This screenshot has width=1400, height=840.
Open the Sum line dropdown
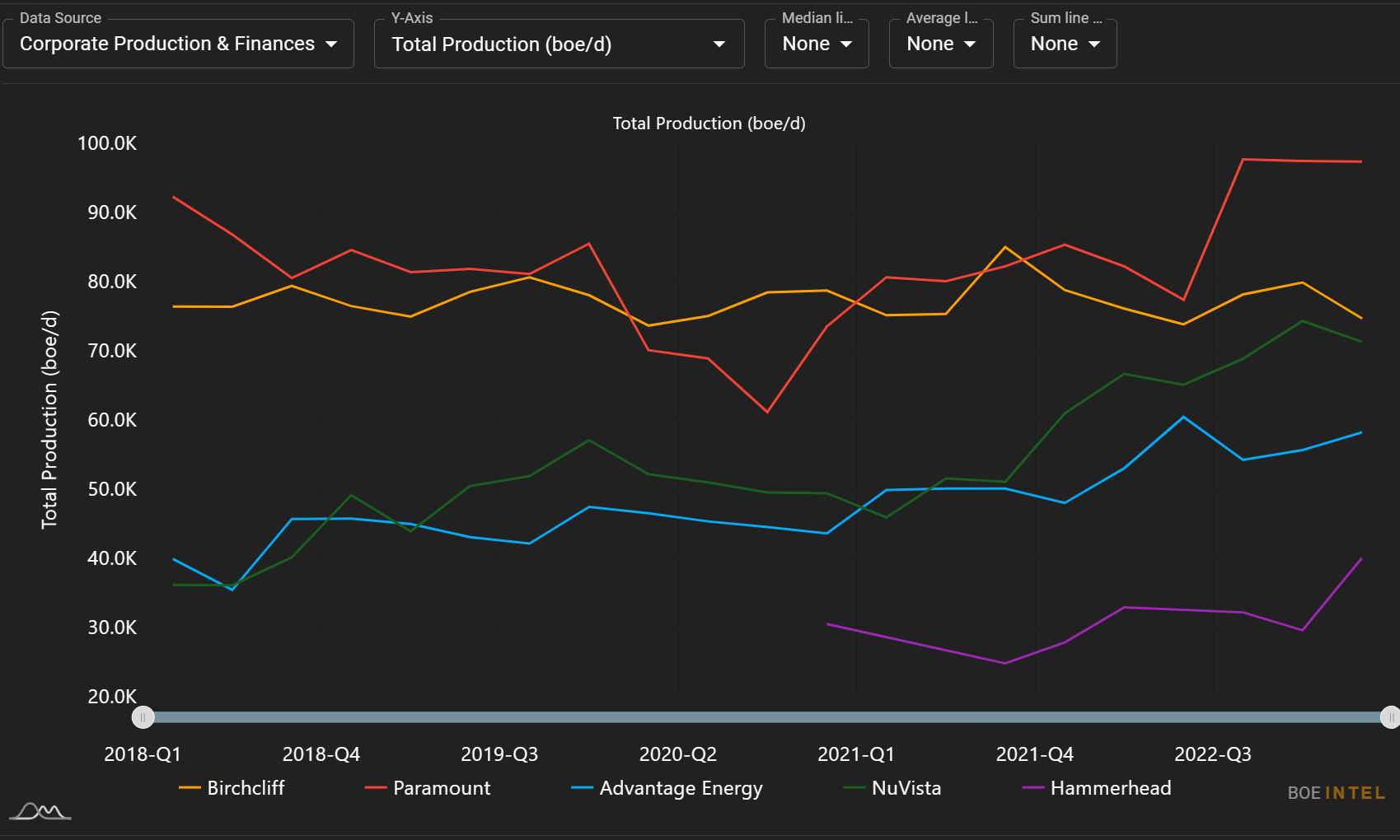(1065, 44)
